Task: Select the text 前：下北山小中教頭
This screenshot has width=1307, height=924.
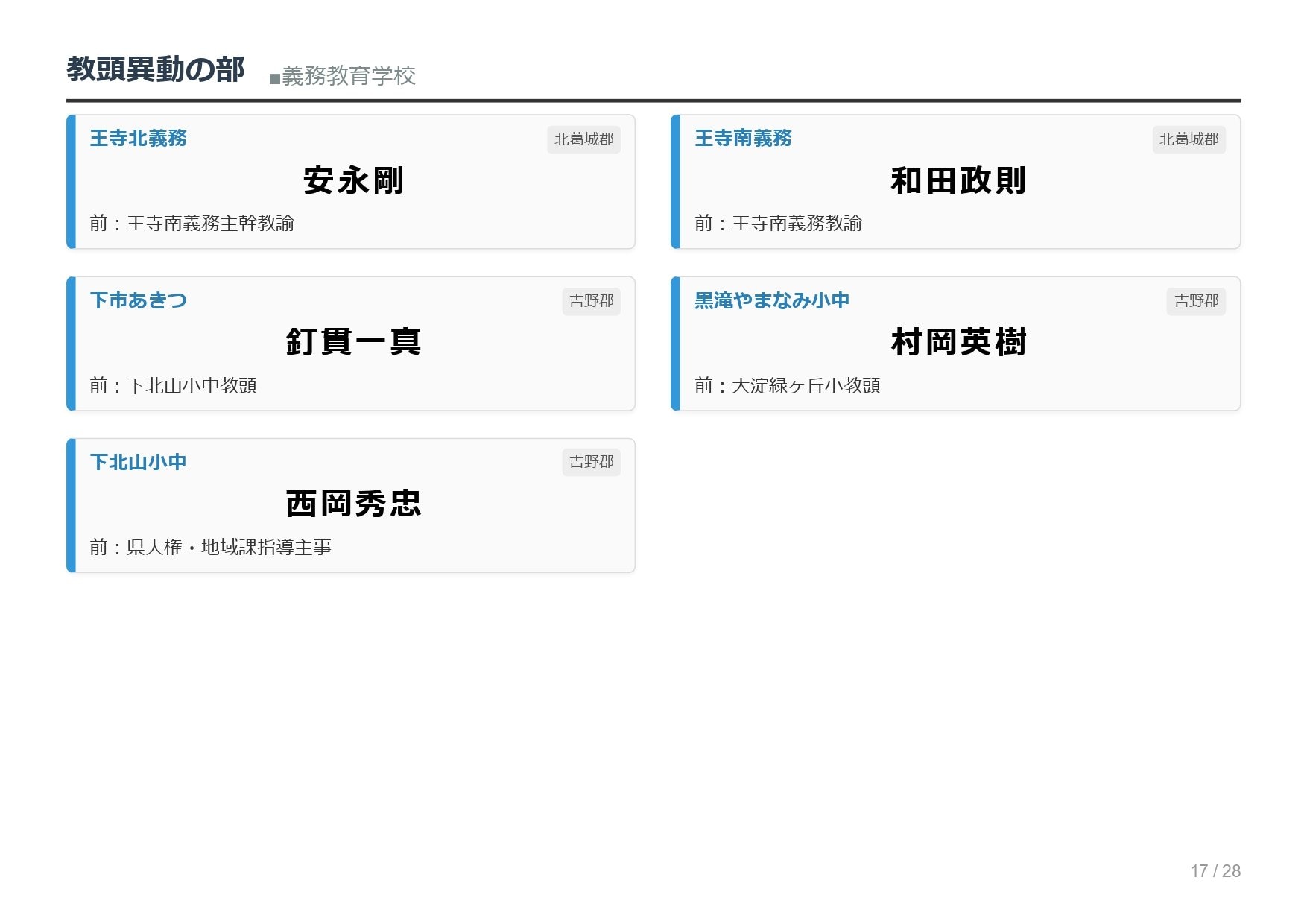Action: click(x=173, y=386)
